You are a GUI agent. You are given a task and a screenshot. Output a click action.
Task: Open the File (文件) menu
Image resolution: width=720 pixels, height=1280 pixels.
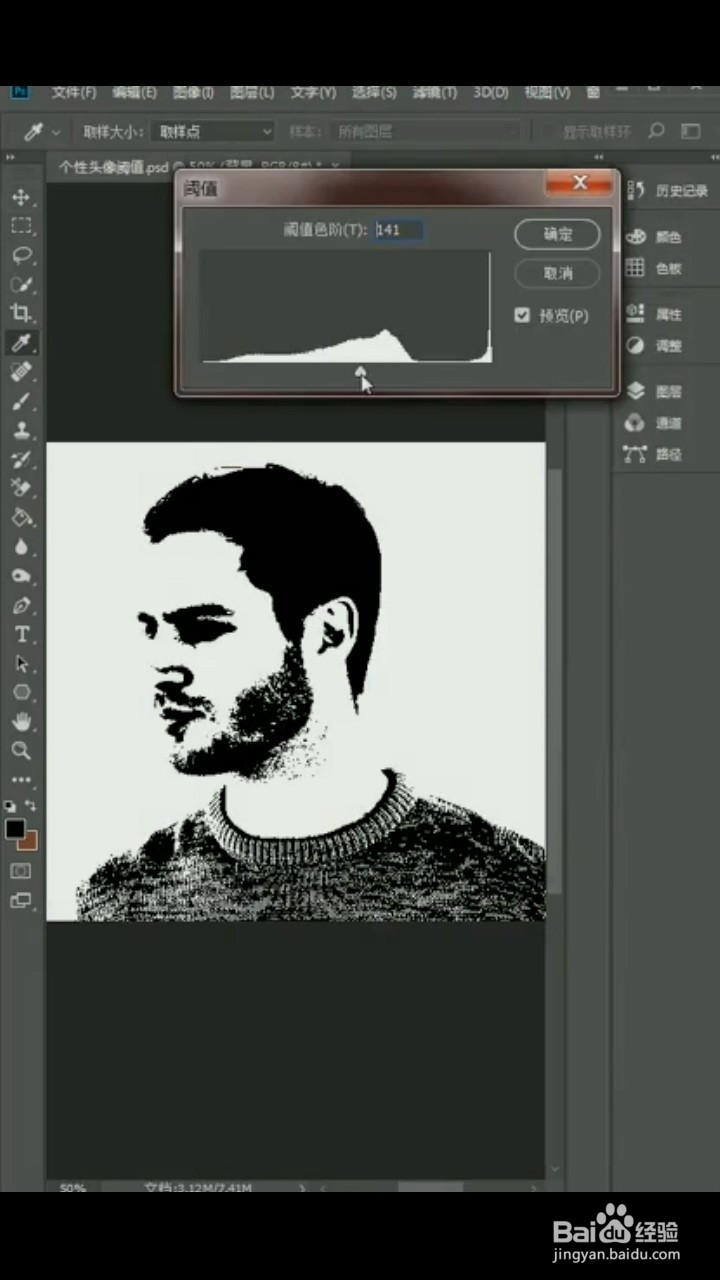pos(74,92)
